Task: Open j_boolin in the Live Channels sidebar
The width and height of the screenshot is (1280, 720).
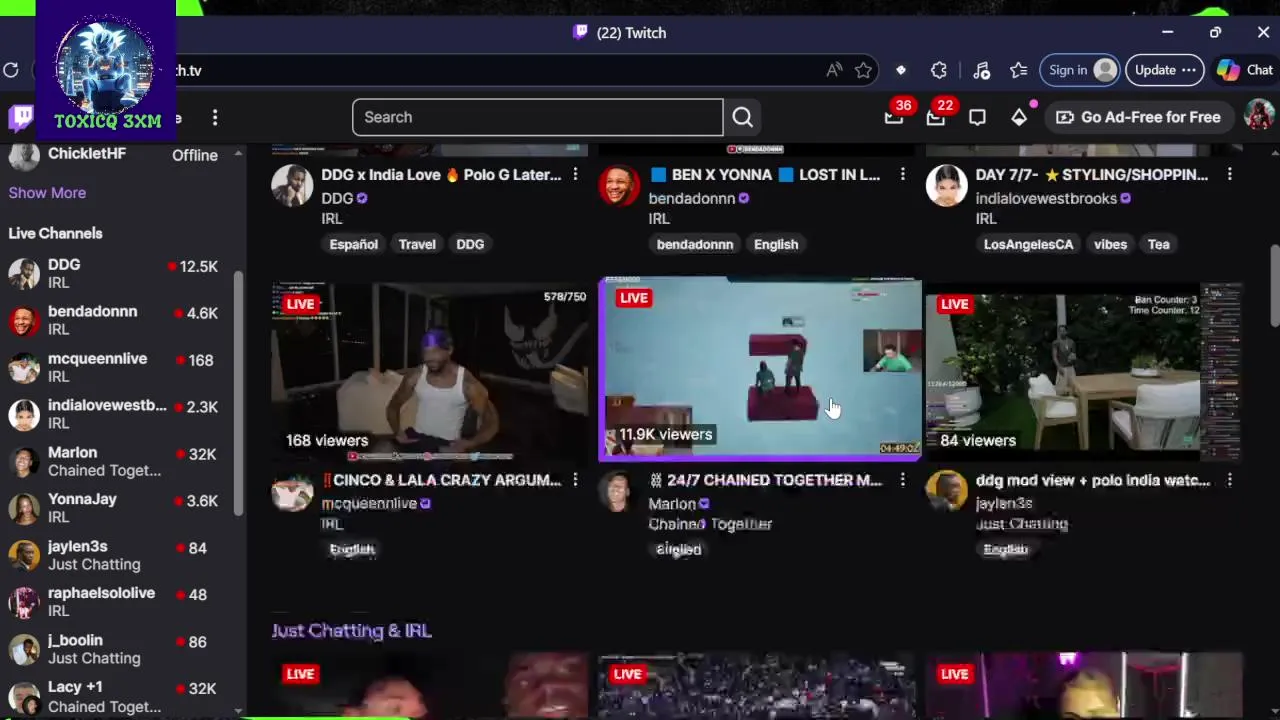Action: 117,649
